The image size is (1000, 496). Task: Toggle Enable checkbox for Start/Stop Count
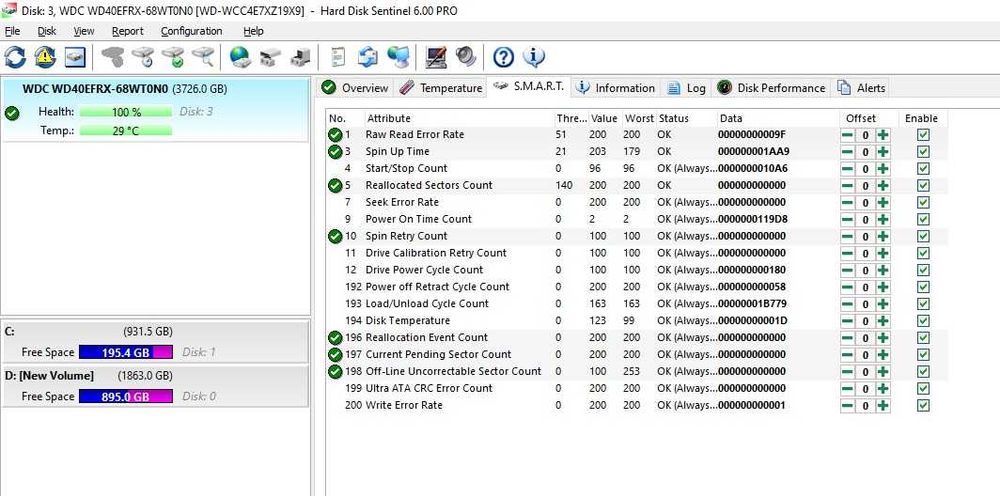coord(923,168)
